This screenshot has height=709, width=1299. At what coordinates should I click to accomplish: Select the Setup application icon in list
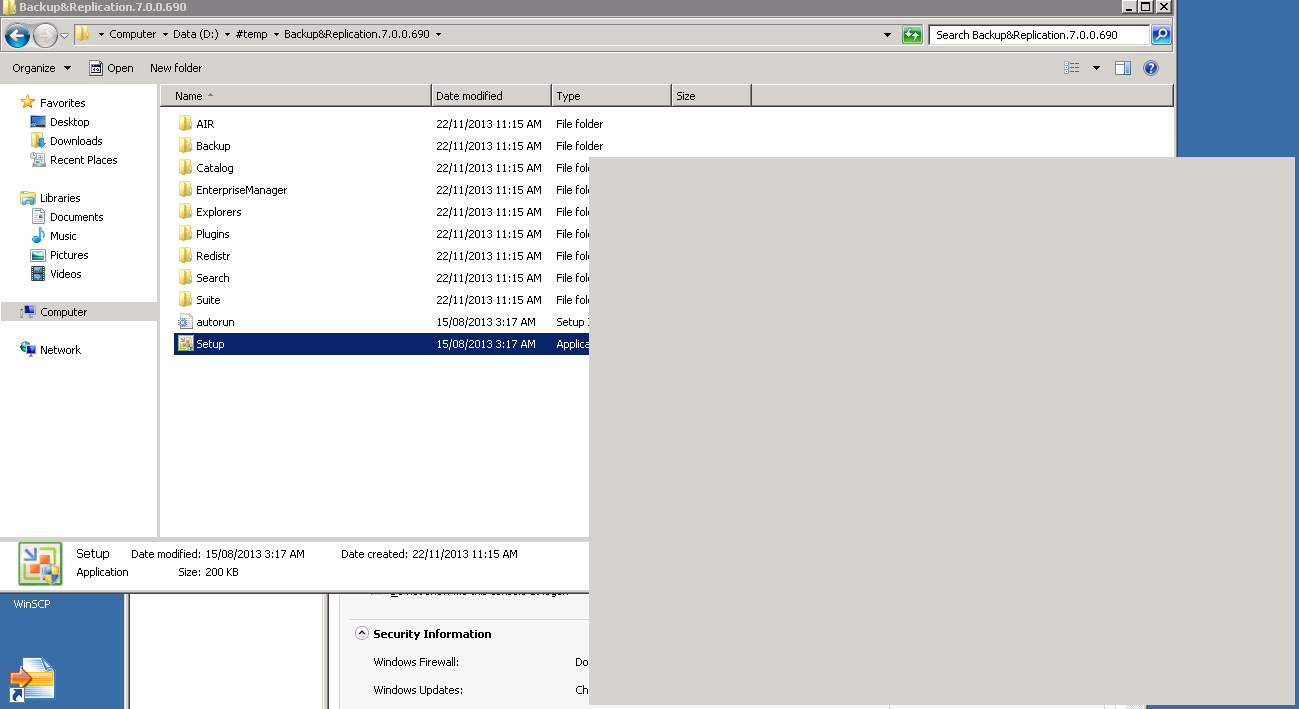[185, 344]
